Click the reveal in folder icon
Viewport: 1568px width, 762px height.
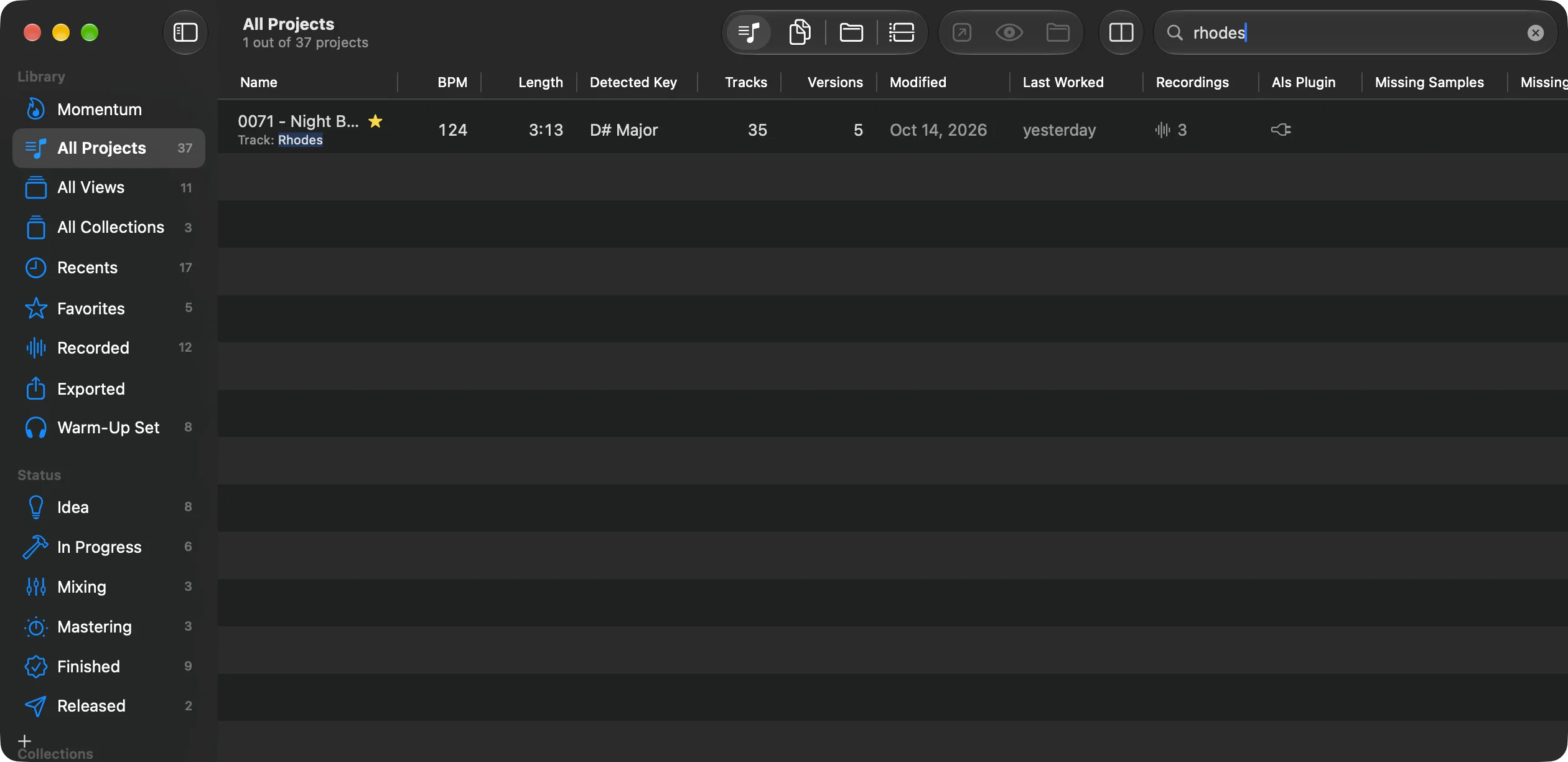tap(1058, 32)
